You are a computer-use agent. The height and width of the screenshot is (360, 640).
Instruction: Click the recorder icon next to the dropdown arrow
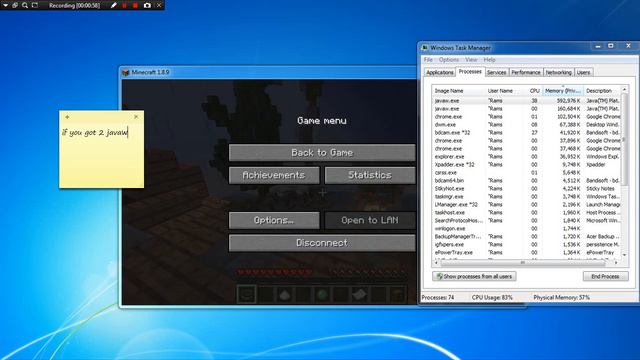15,5
